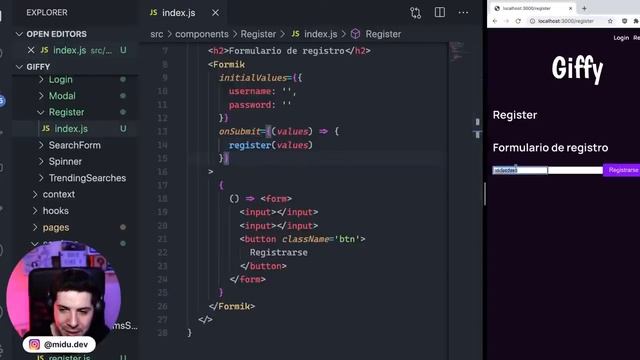Image resolution: width=640 pixels, height=360 pixels.
Task: Click the Registrarse button
Action: pyautogui.click(x=623, y=170)
